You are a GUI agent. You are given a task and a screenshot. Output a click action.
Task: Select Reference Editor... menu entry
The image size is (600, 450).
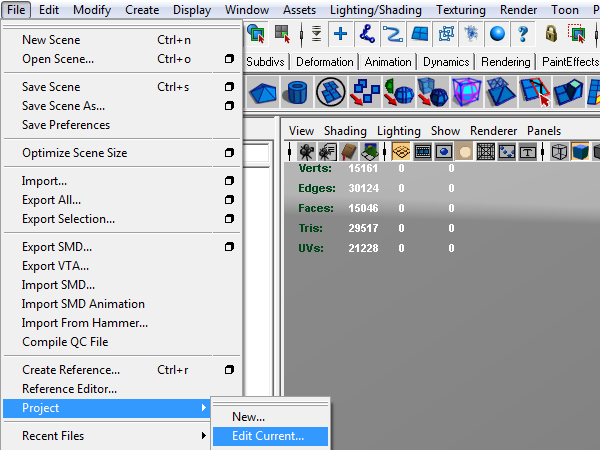[70, 389]
